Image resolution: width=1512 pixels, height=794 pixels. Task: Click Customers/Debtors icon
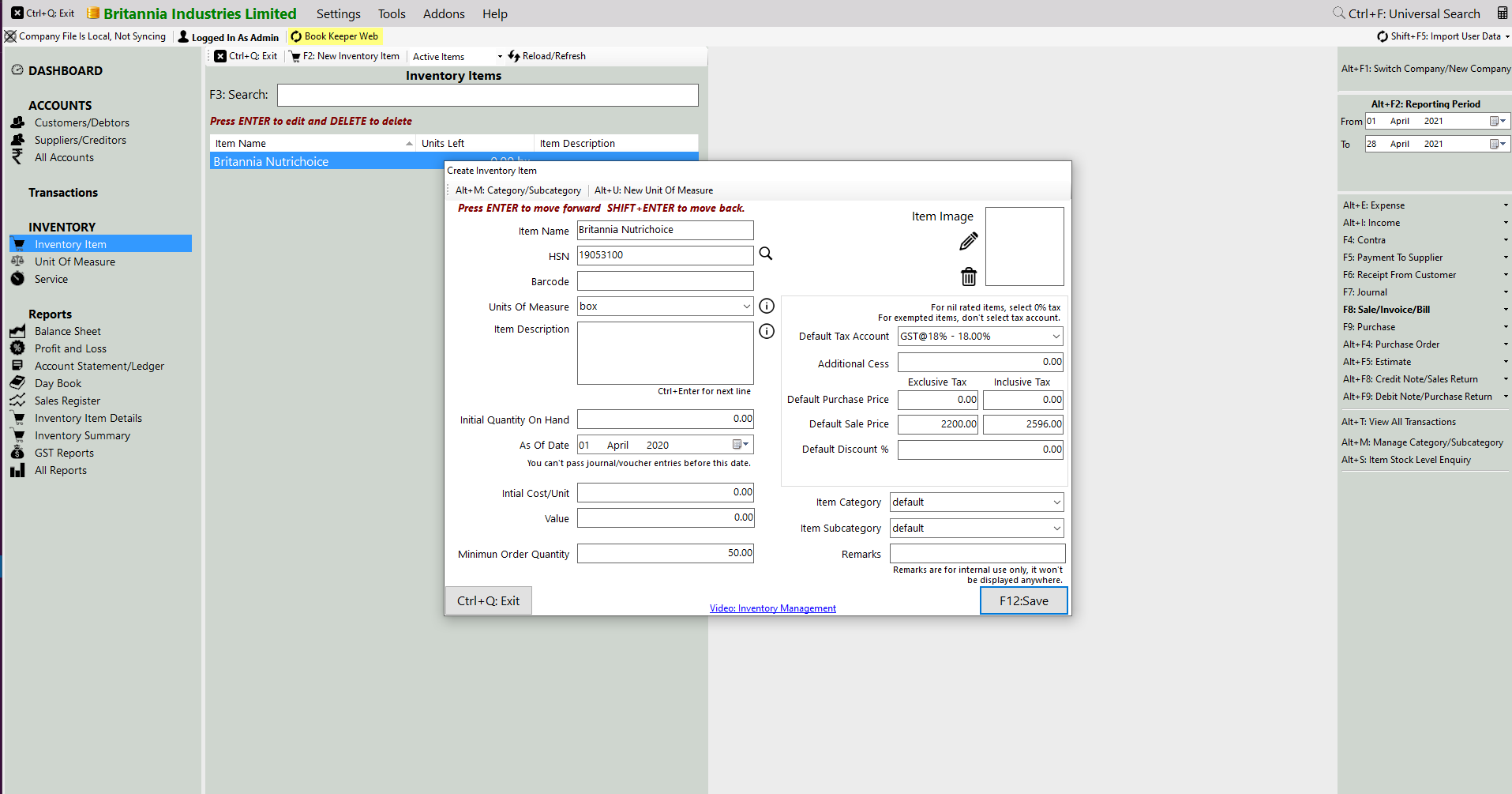click(18, 122)
